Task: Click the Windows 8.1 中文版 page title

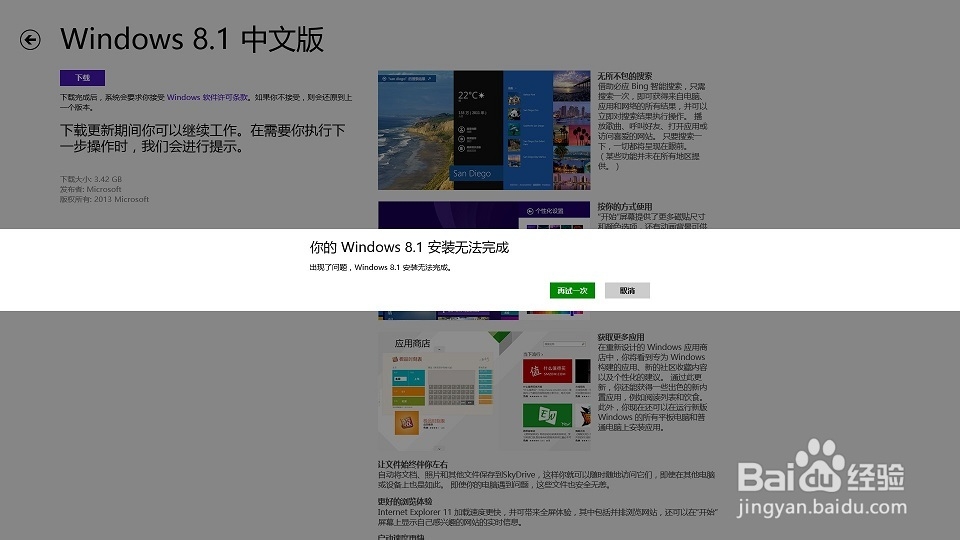Action: pyautogui.click(x=192, y=39)
